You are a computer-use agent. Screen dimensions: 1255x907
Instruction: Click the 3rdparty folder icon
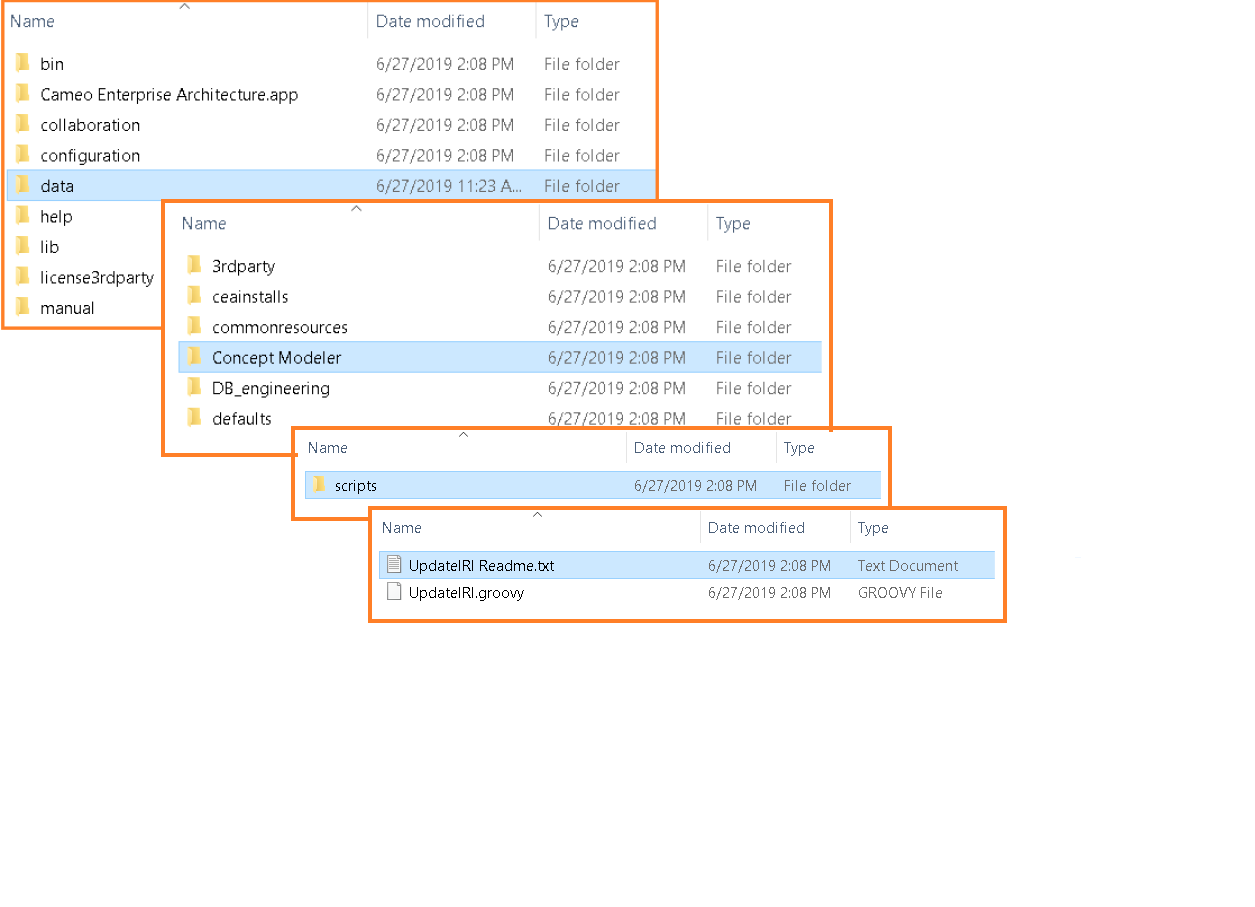(195, 266)
